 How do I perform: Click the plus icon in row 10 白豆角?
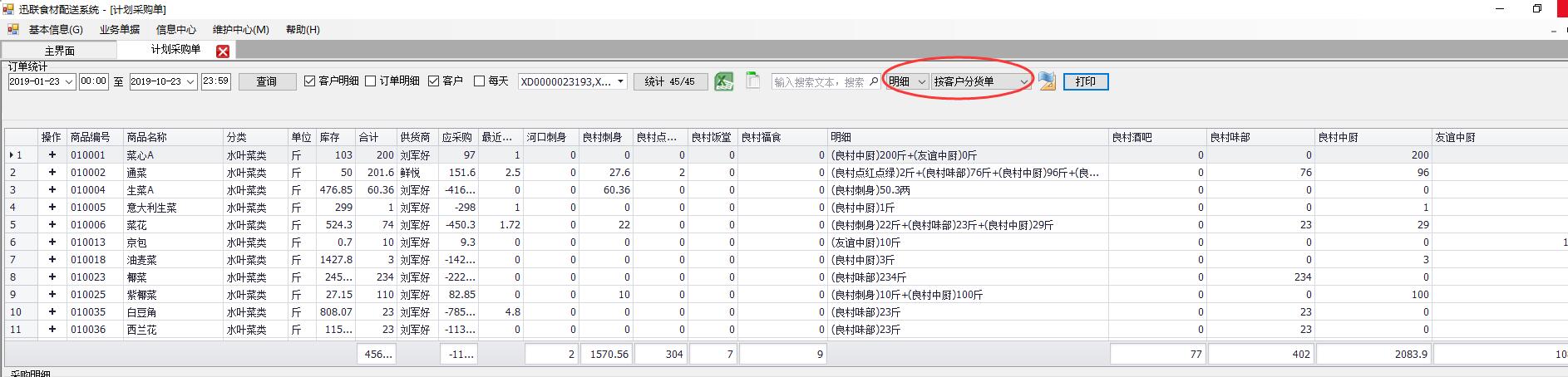[52, 312]
